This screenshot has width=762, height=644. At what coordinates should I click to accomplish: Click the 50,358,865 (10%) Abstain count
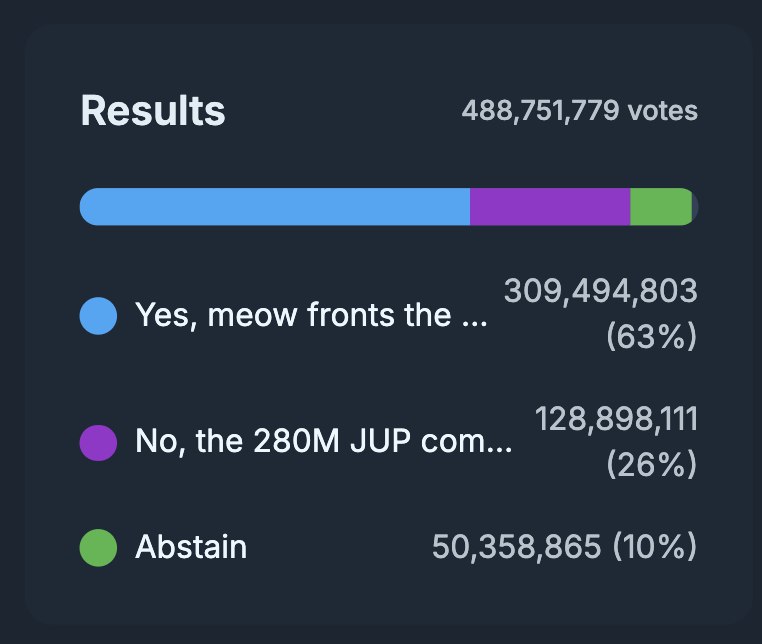[565, 547]
